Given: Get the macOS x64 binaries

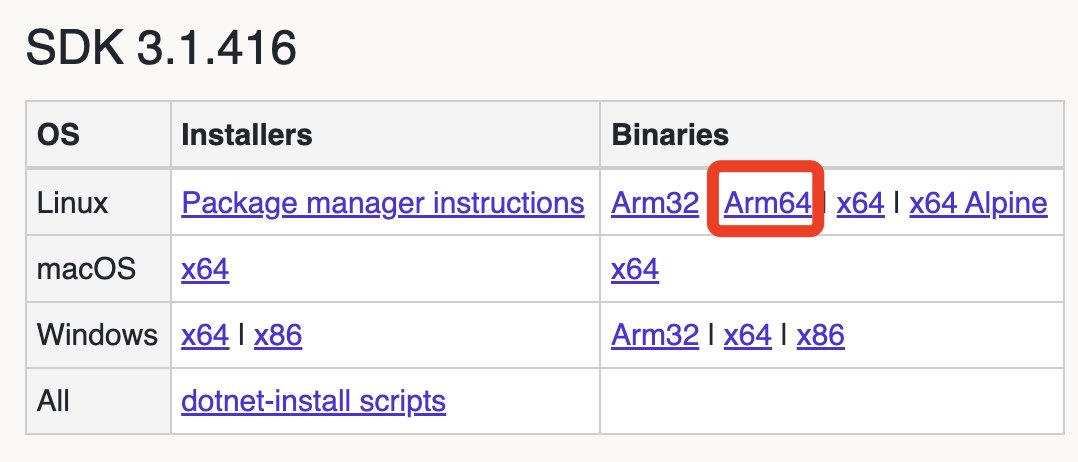Looking at the screenshot, I should tap(635, 270).
